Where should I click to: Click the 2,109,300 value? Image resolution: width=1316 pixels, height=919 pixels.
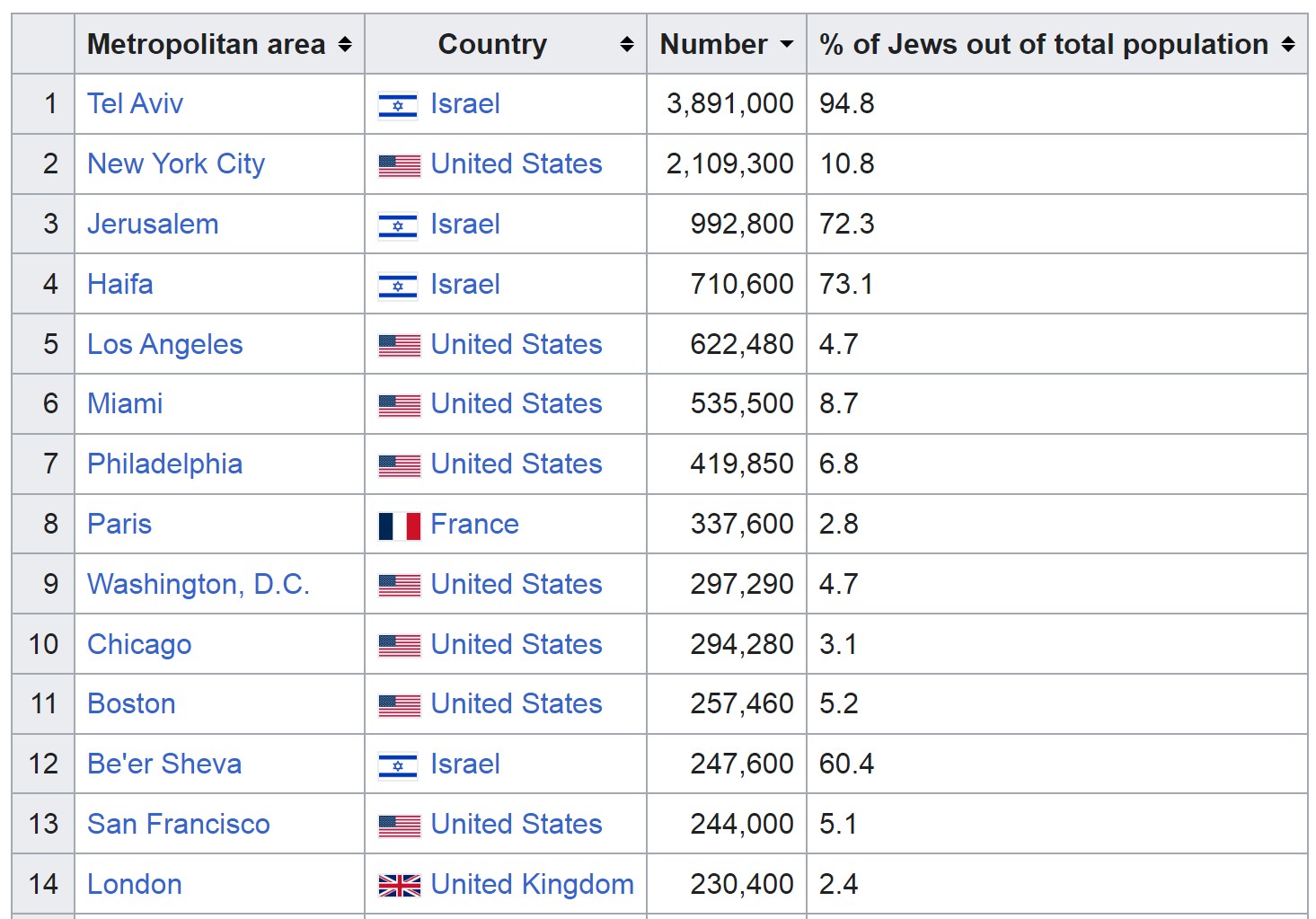(x=730, y=163)
